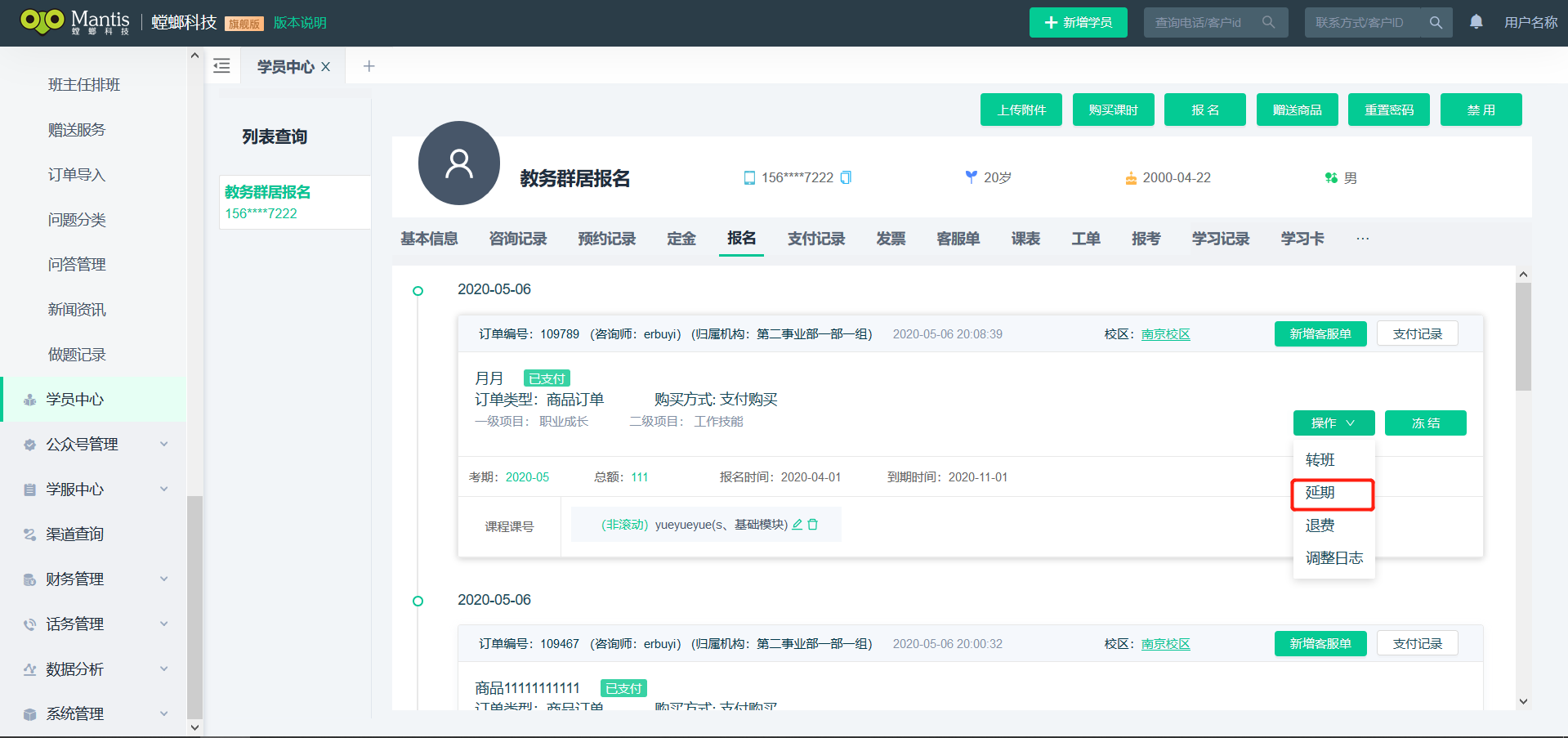Image resolution: width=1568 pixels, height=738 pixels.
Task: Click the phone icon beside 156****7222
Action: (x=749, y=177)
